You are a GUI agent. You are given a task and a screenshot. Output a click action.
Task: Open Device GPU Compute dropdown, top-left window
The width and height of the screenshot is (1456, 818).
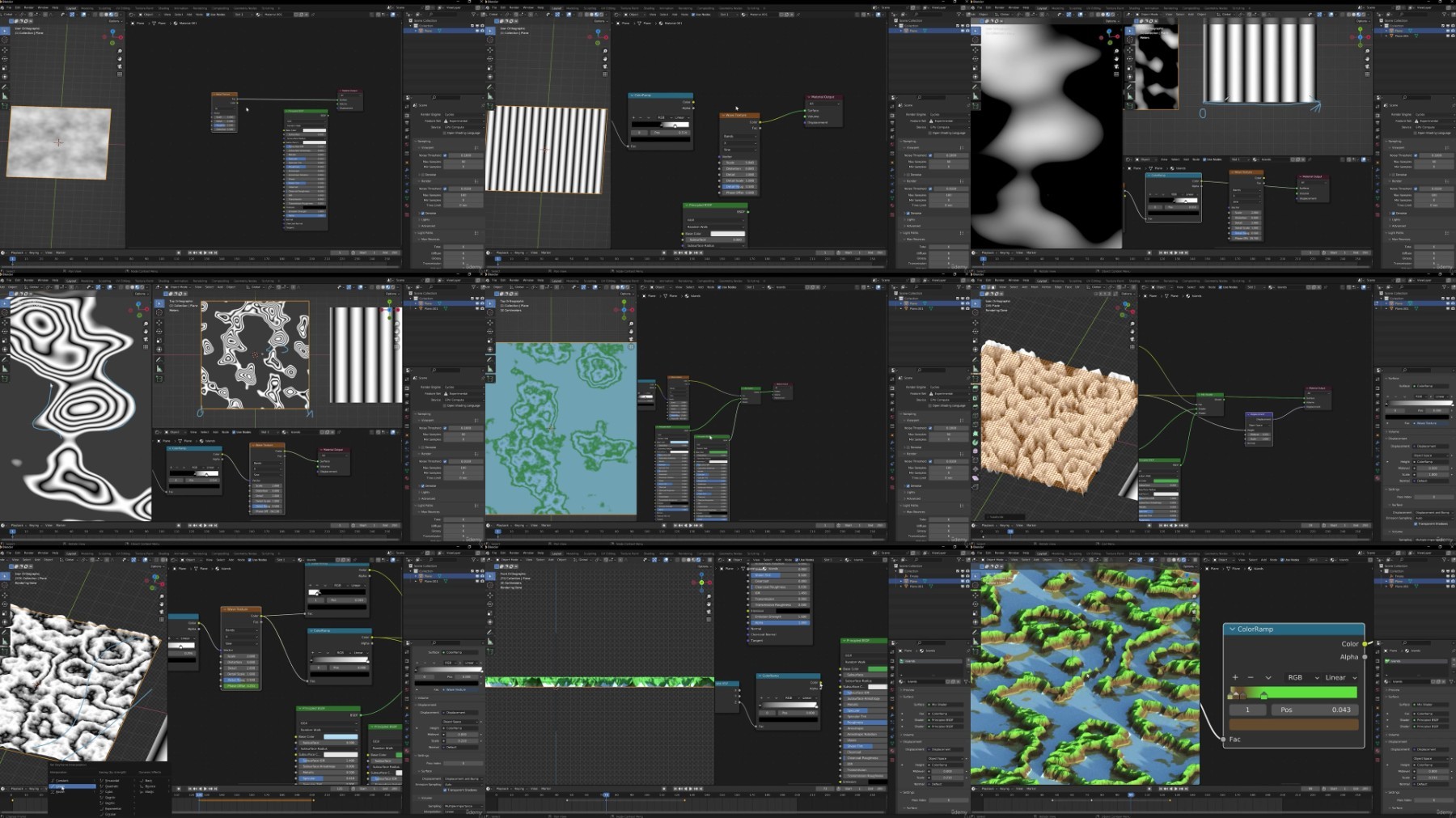point(464,127)
